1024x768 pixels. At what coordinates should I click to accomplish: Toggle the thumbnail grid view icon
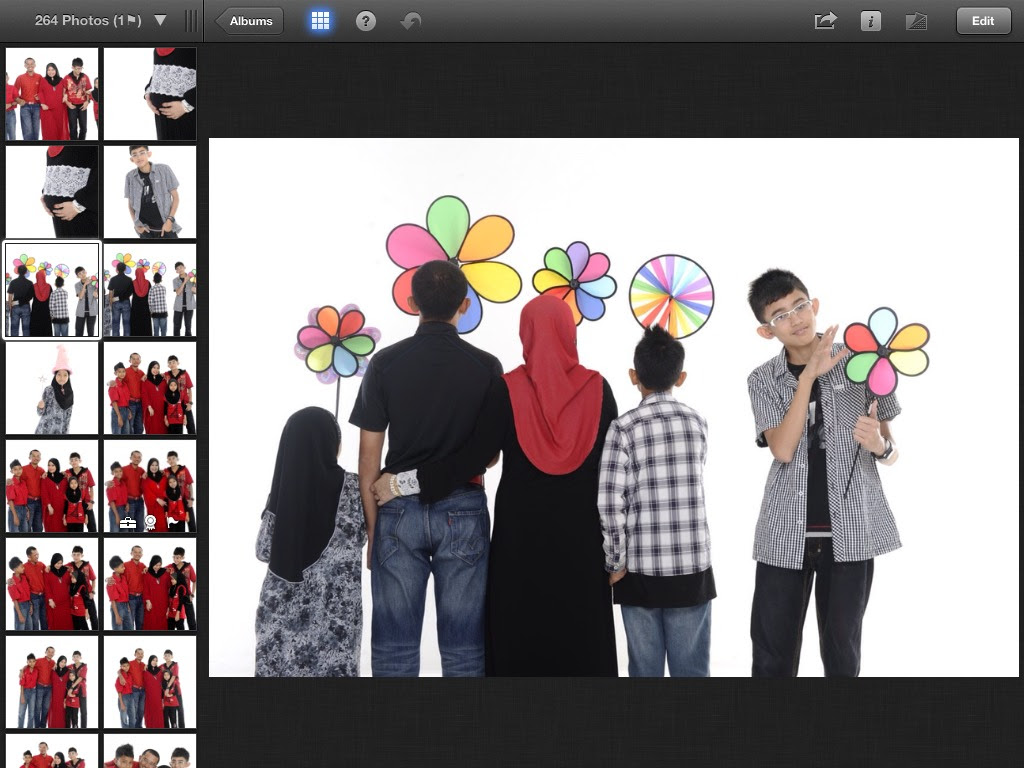[320, 21]
